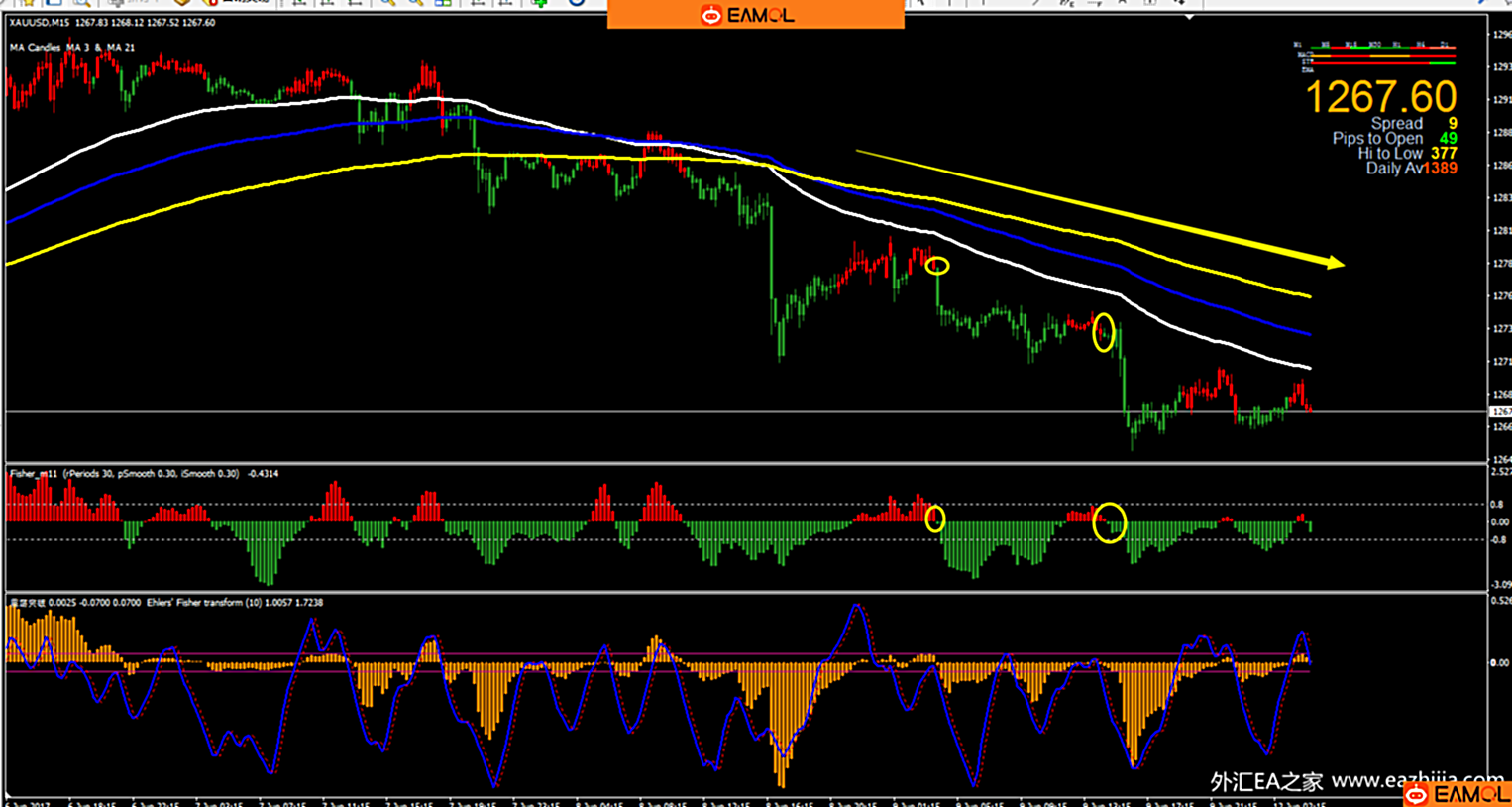Select the tall yellow ellipse on price candles

coord(1103,332)
